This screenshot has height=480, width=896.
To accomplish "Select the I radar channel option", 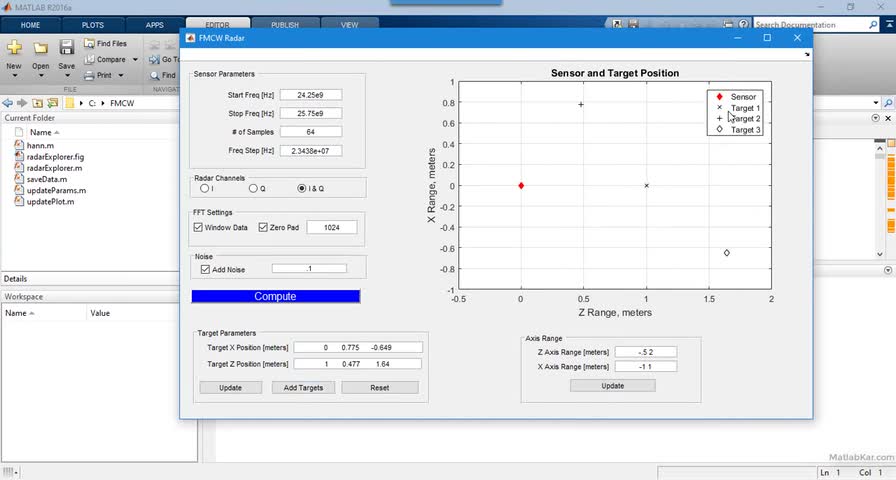I will pyautogui.click(x=204, y=188).
